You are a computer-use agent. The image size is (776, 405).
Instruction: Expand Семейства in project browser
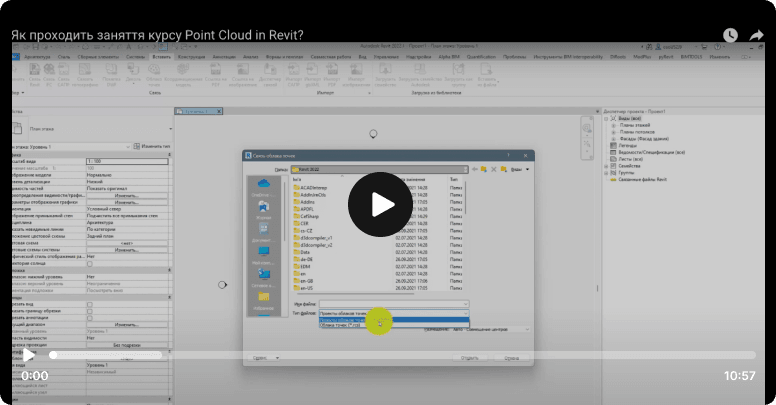tap(606, 166)
